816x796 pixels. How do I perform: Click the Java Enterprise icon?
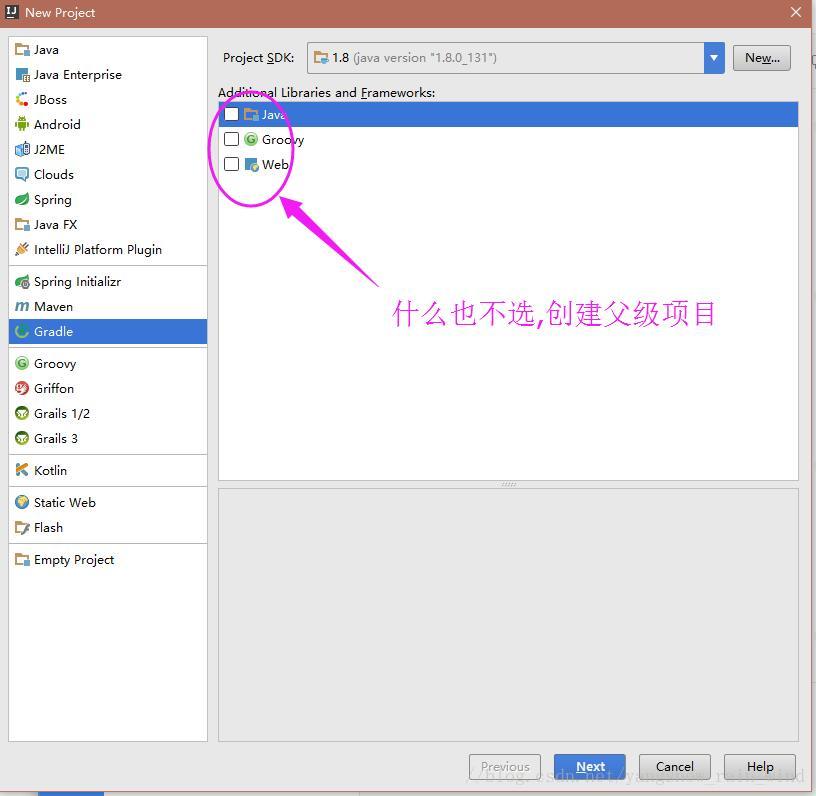[22, 75]
